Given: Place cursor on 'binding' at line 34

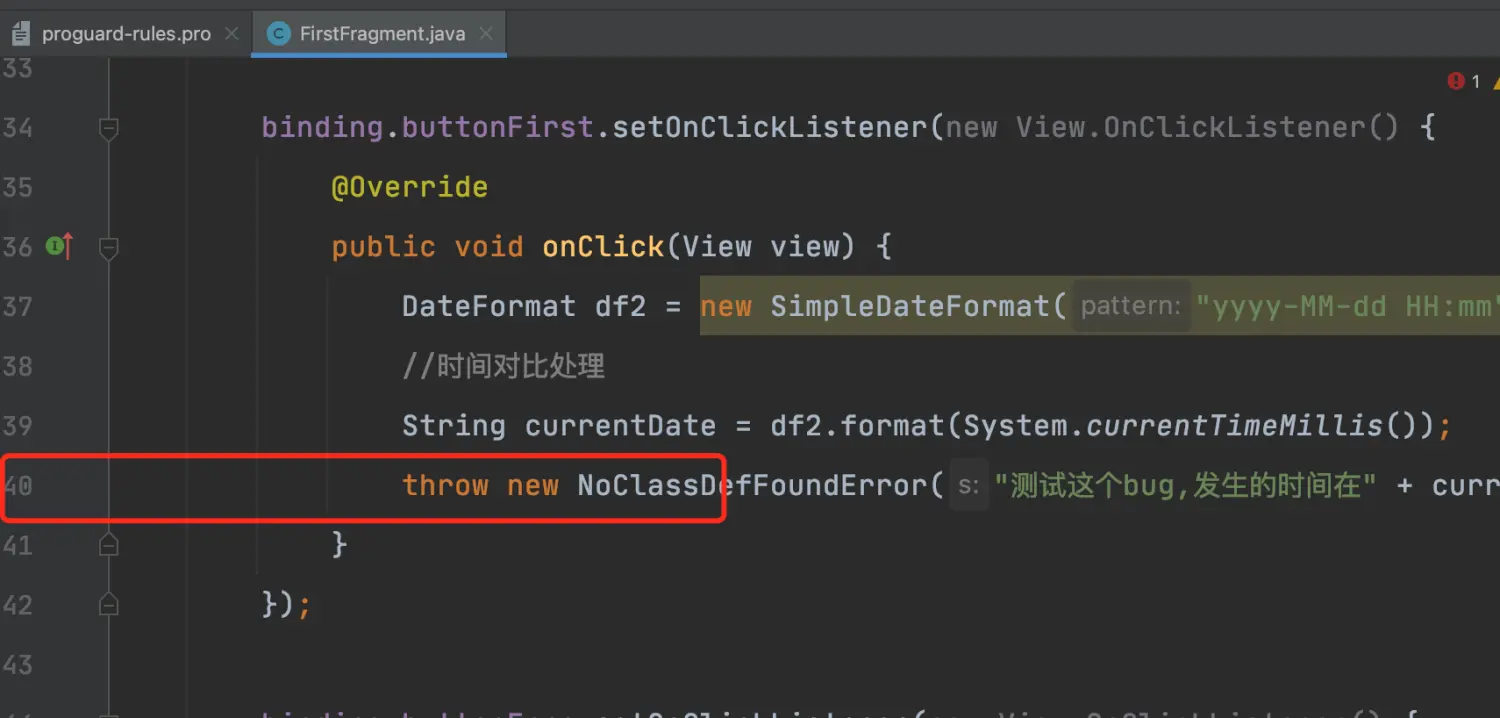Looking at the screenshot, I should click(x=323, y=128).
